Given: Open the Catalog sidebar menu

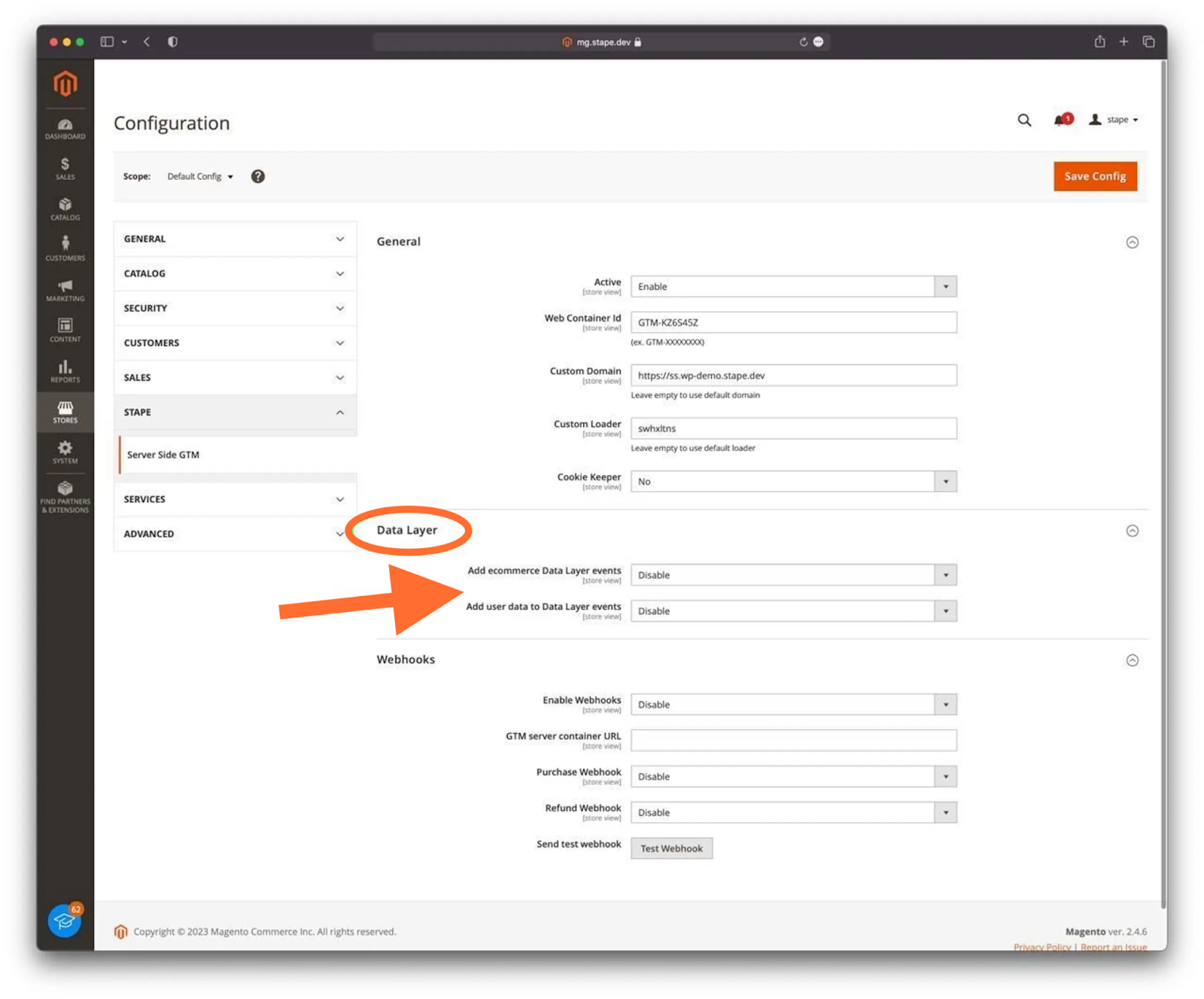Looking at the screenshot, I should click(x=65, y=209).
